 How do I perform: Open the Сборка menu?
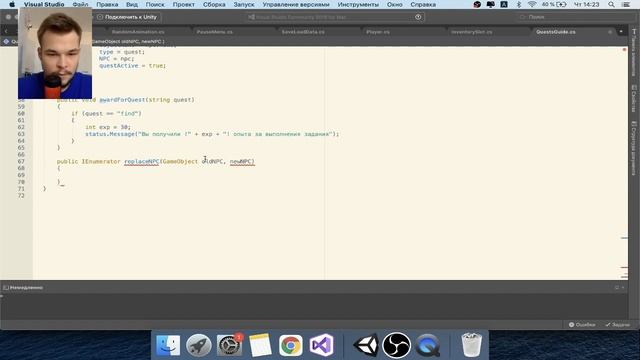pyautogui.click(x=214, y=4)
